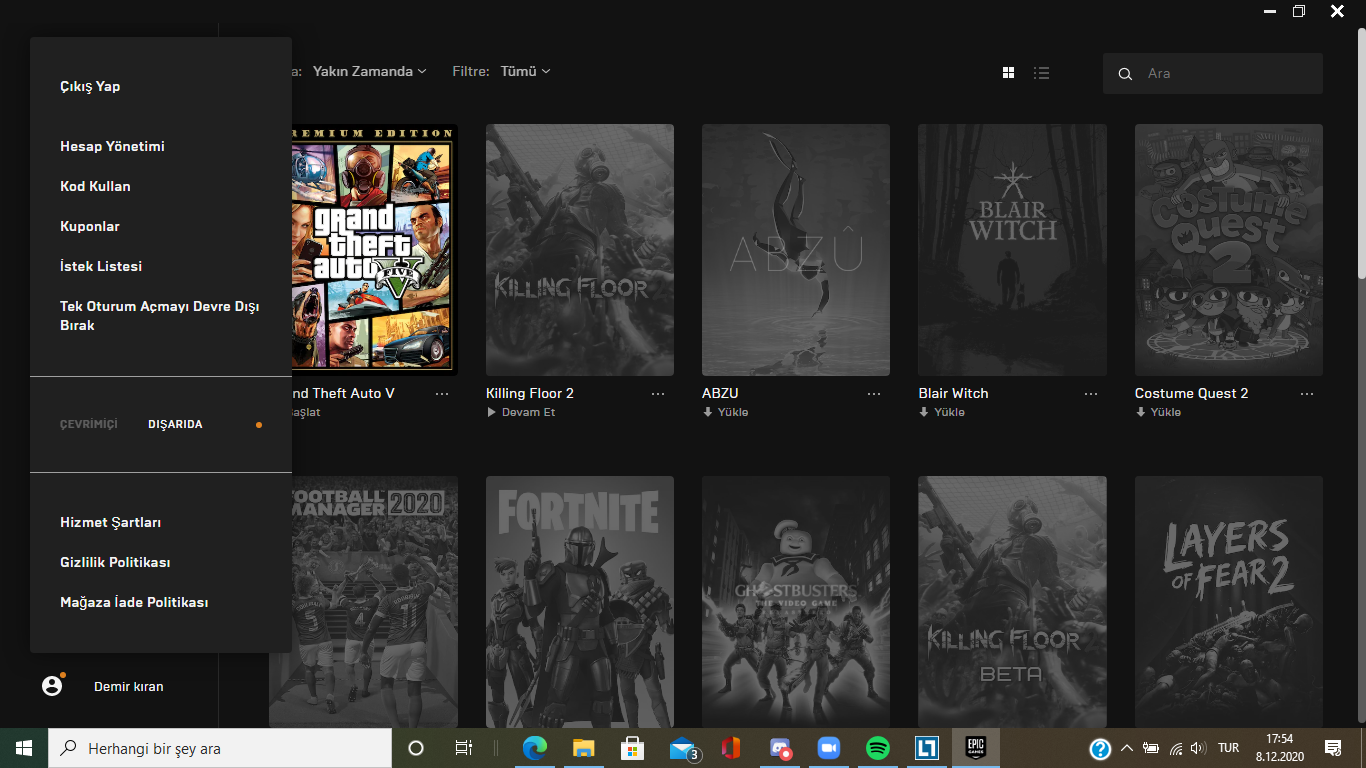Open the Tümü filter dropdown

pos(526,71)
